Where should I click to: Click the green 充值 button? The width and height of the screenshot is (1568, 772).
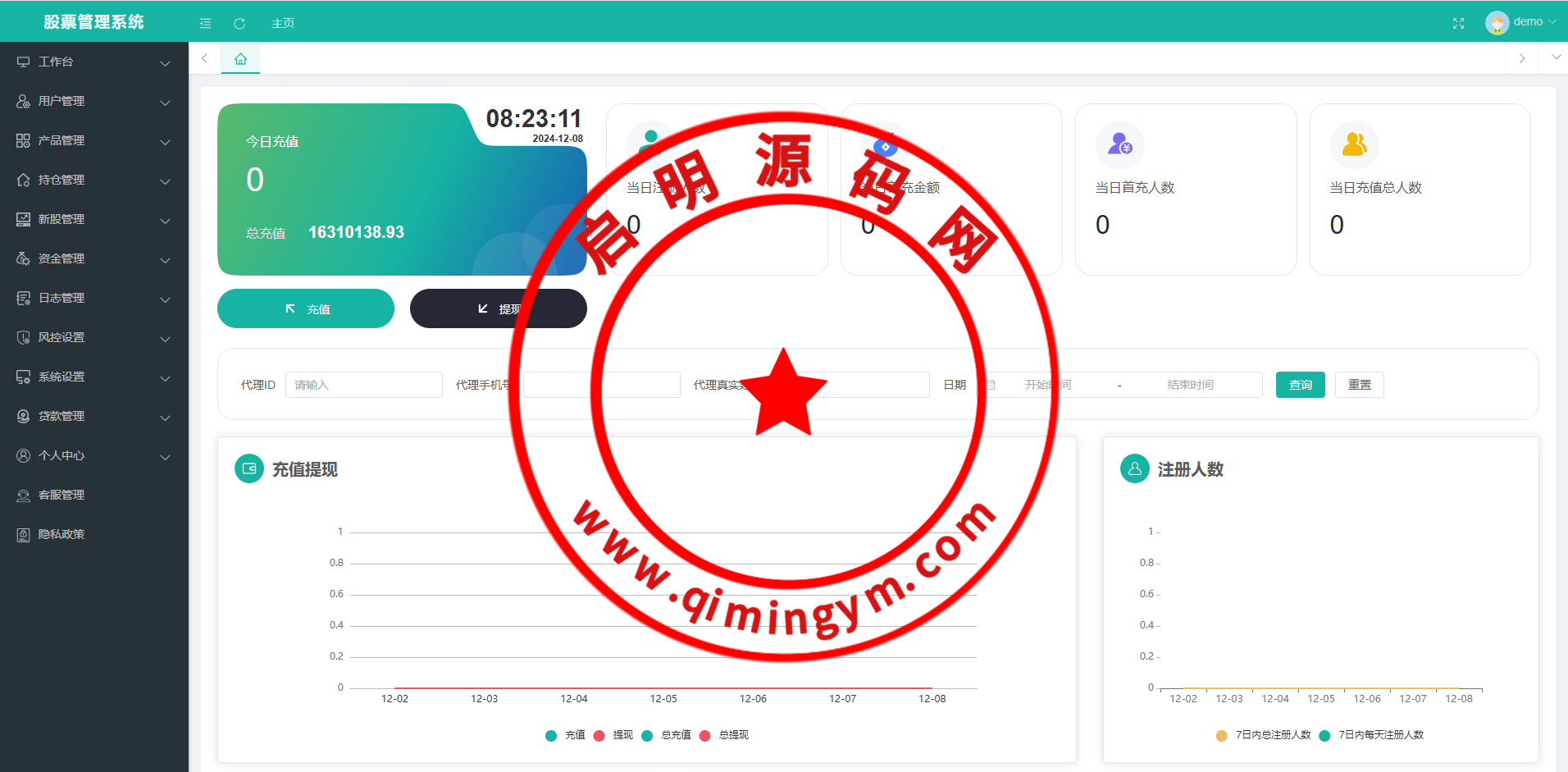(306, 308)
